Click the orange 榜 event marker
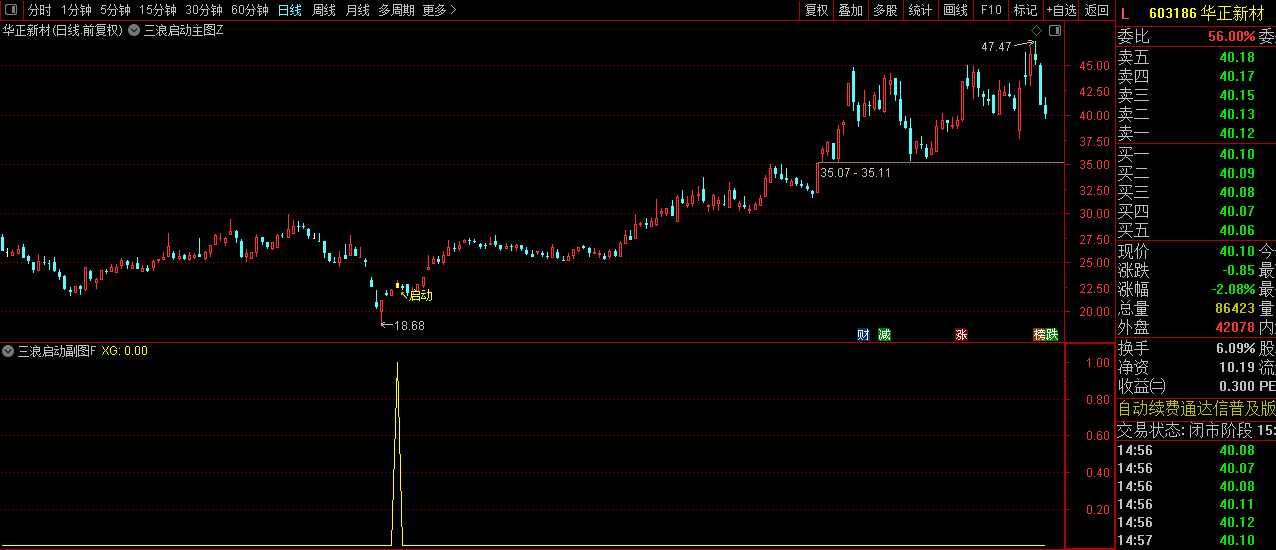 pos(1040,334)
